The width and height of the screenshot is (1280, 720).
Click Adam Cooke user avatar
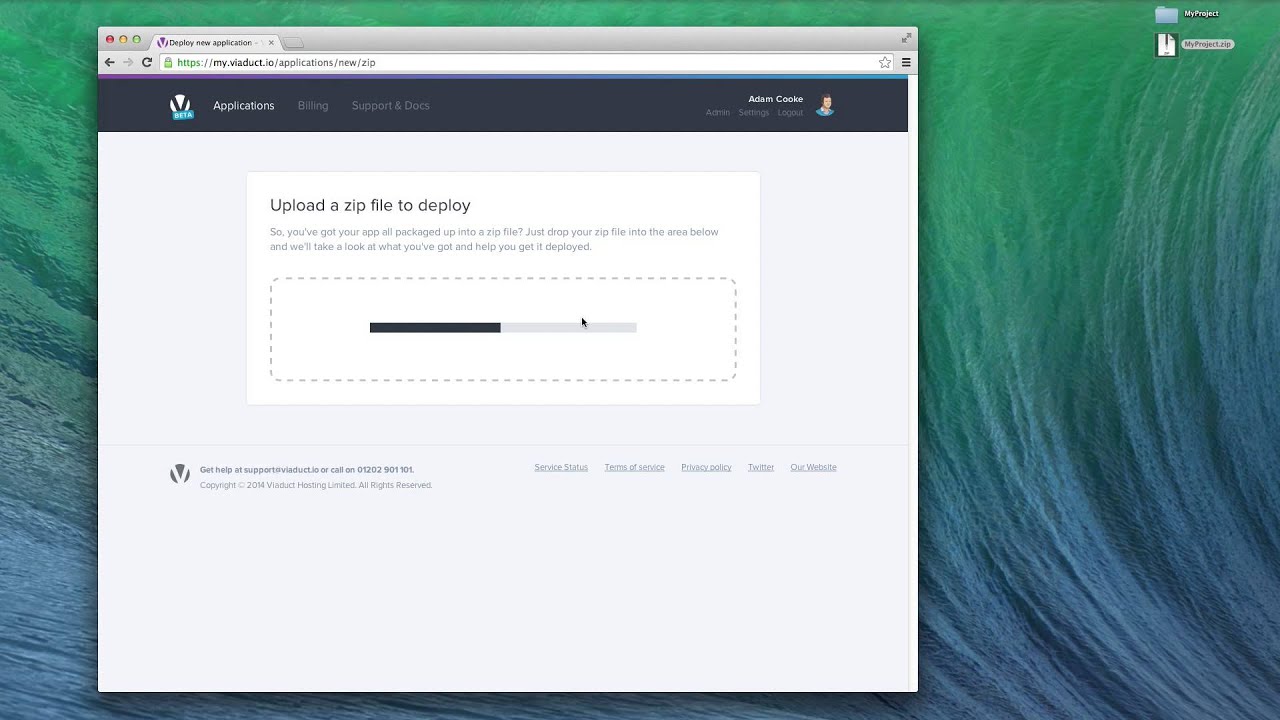(x=825, y=105)
